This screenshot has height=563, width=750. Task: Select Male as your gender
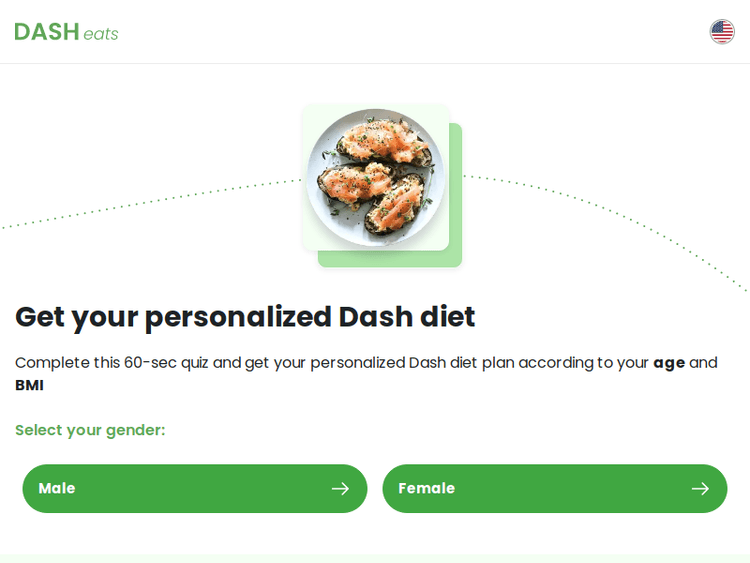point(194,489)
